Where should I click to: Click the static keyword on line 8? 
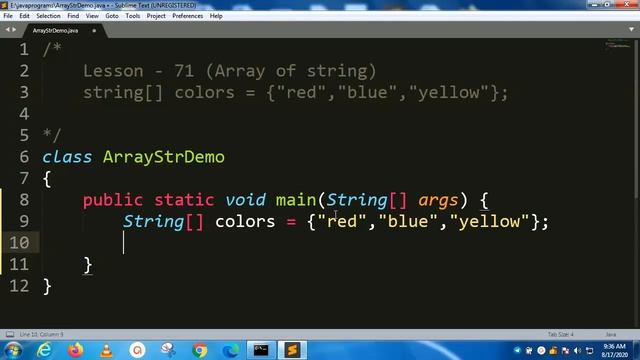coord(184,200)
